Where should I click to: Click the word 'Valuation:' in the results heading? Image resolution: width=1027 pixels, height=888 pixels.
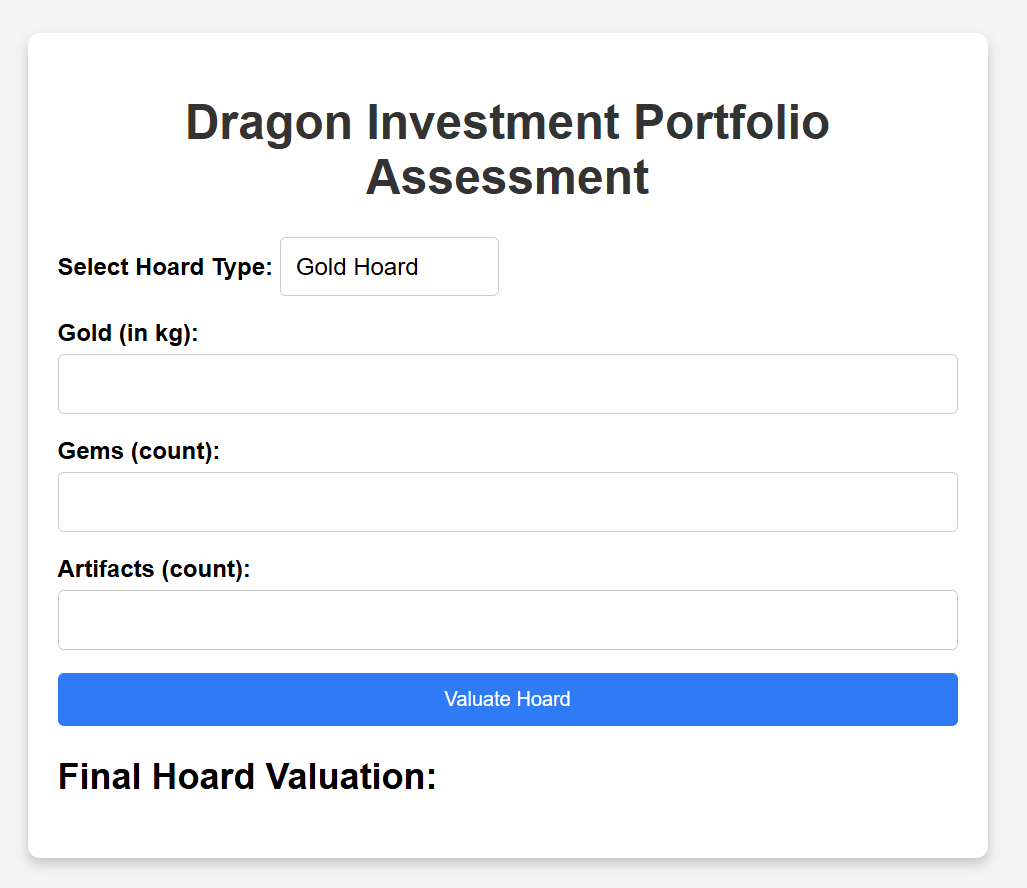click(350, 777)
